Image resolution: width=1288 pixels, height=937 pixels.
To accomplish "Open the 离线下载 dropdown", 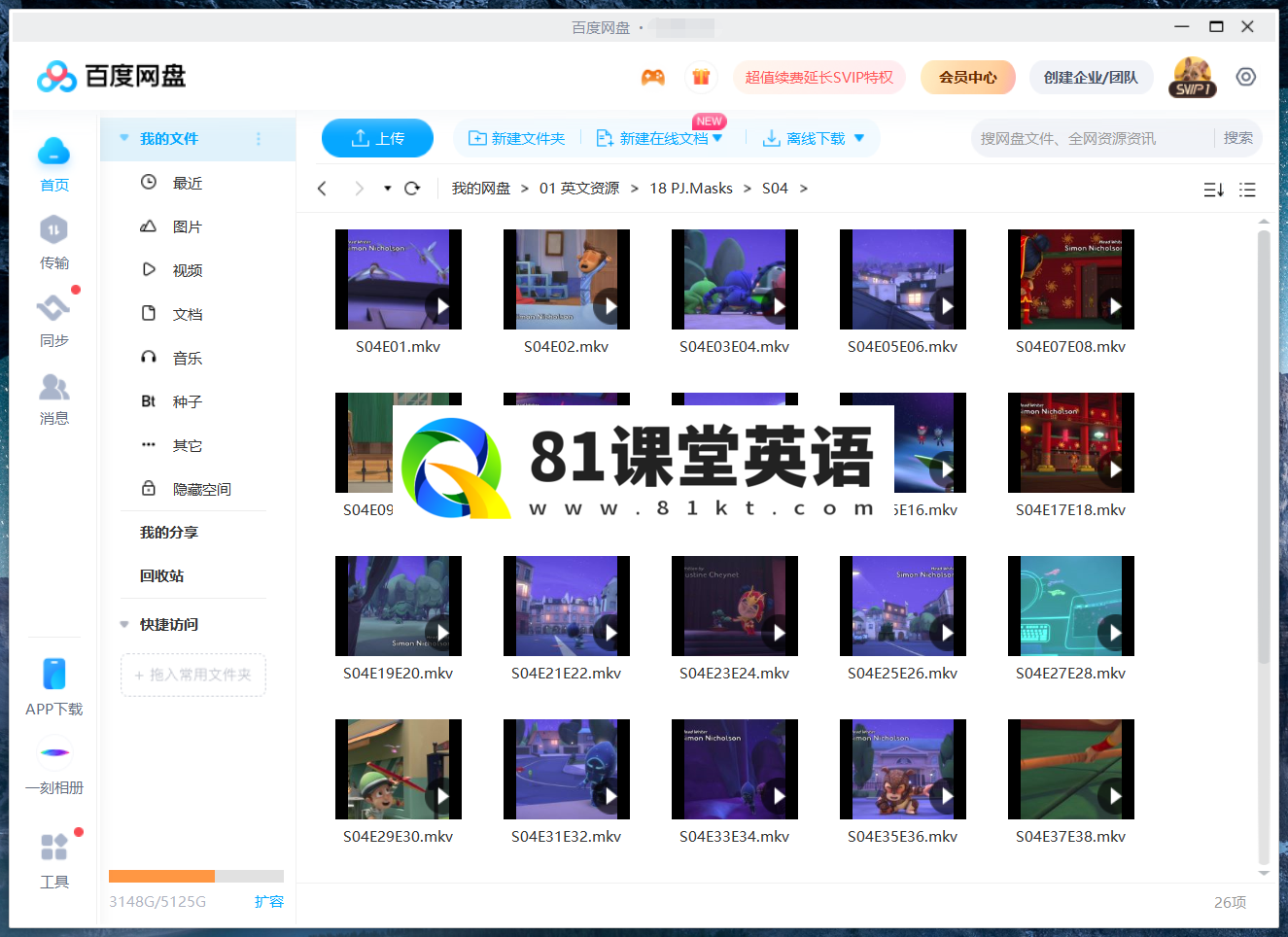I will (x=859, y=138).
